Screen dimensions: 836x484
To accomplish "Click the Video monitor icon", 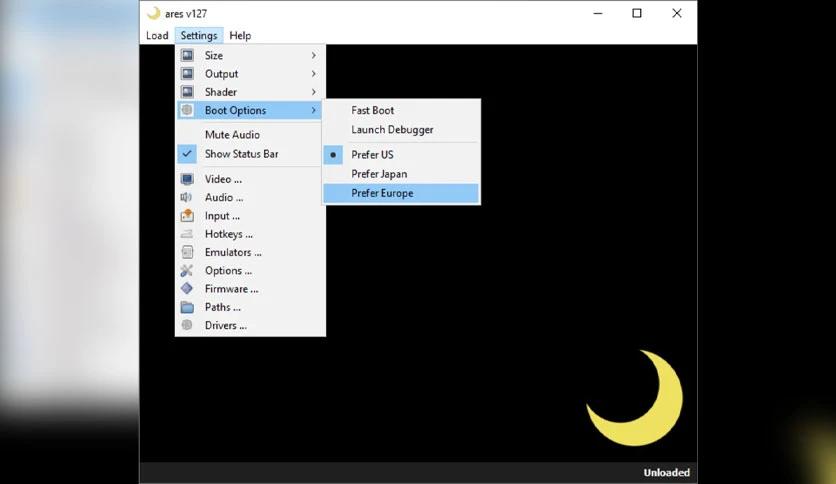I will click(187, 179).
